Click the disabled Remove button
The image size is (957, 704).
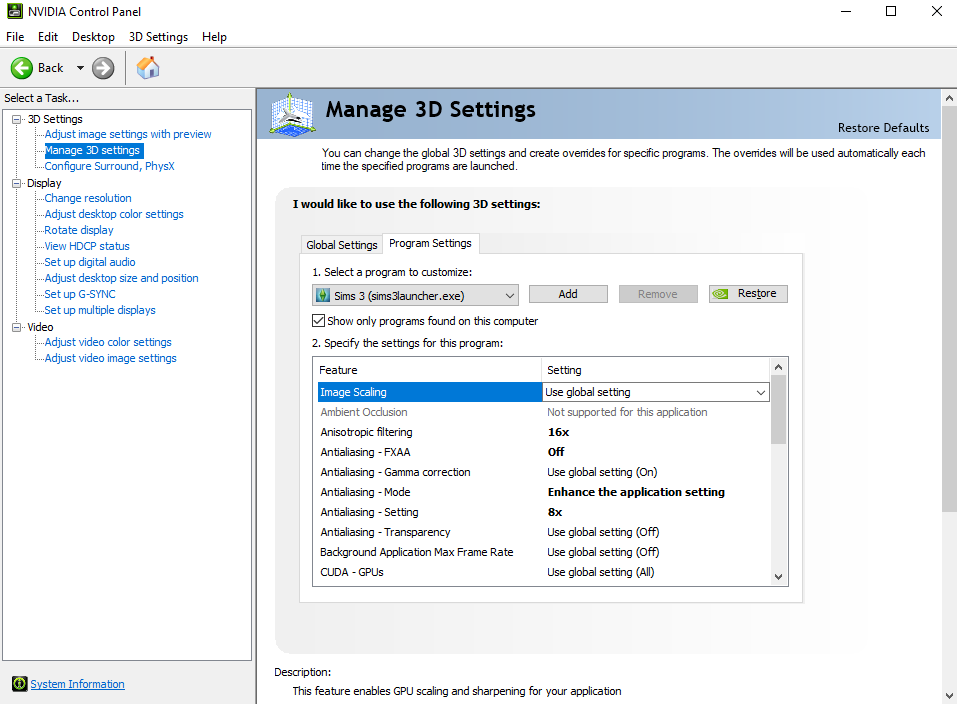coord(658,294)
